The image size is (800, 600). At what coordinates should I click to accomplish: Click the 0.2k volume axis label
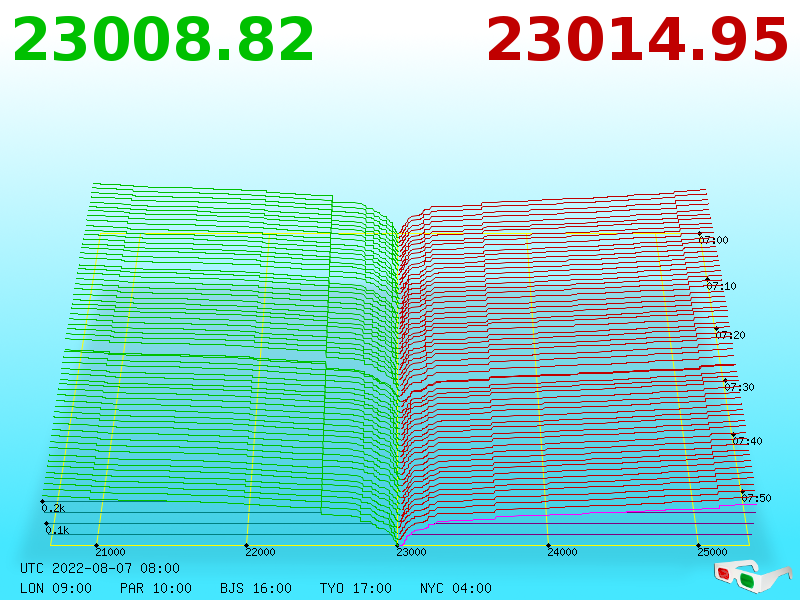pos(54,508)
